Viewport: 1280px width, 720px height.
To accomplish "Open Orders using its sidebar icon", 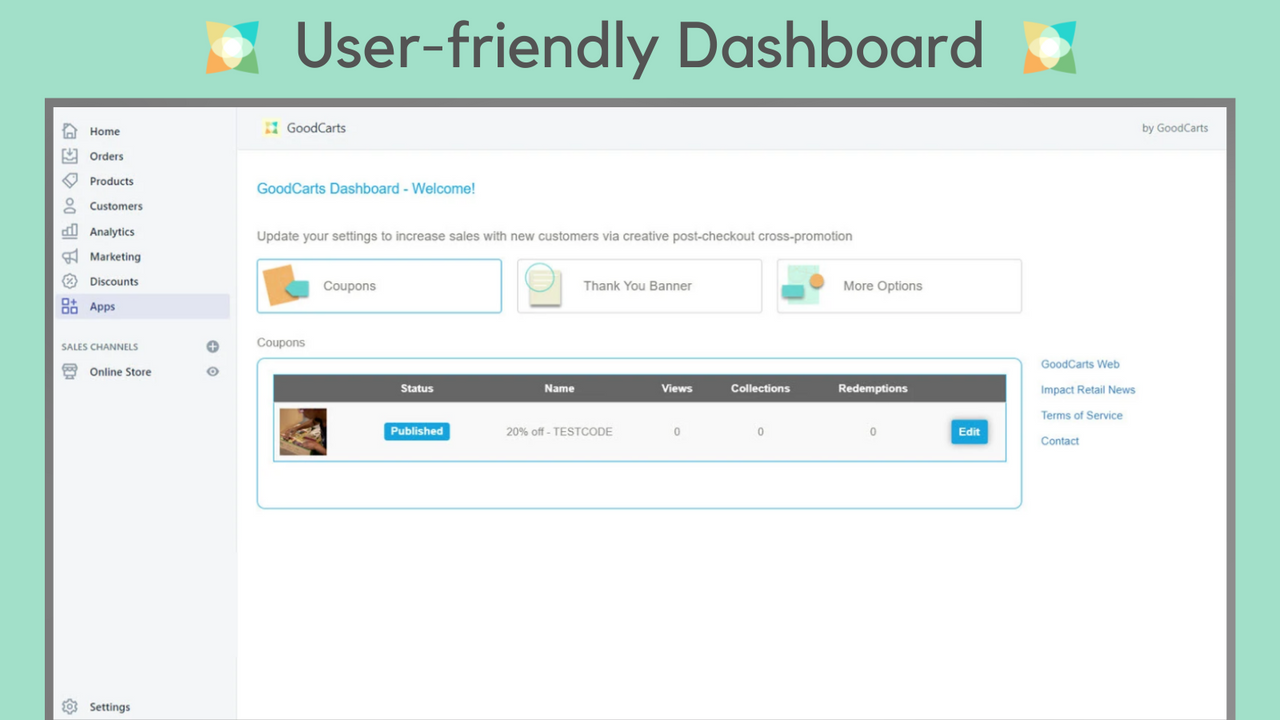I will pos(70,156).
